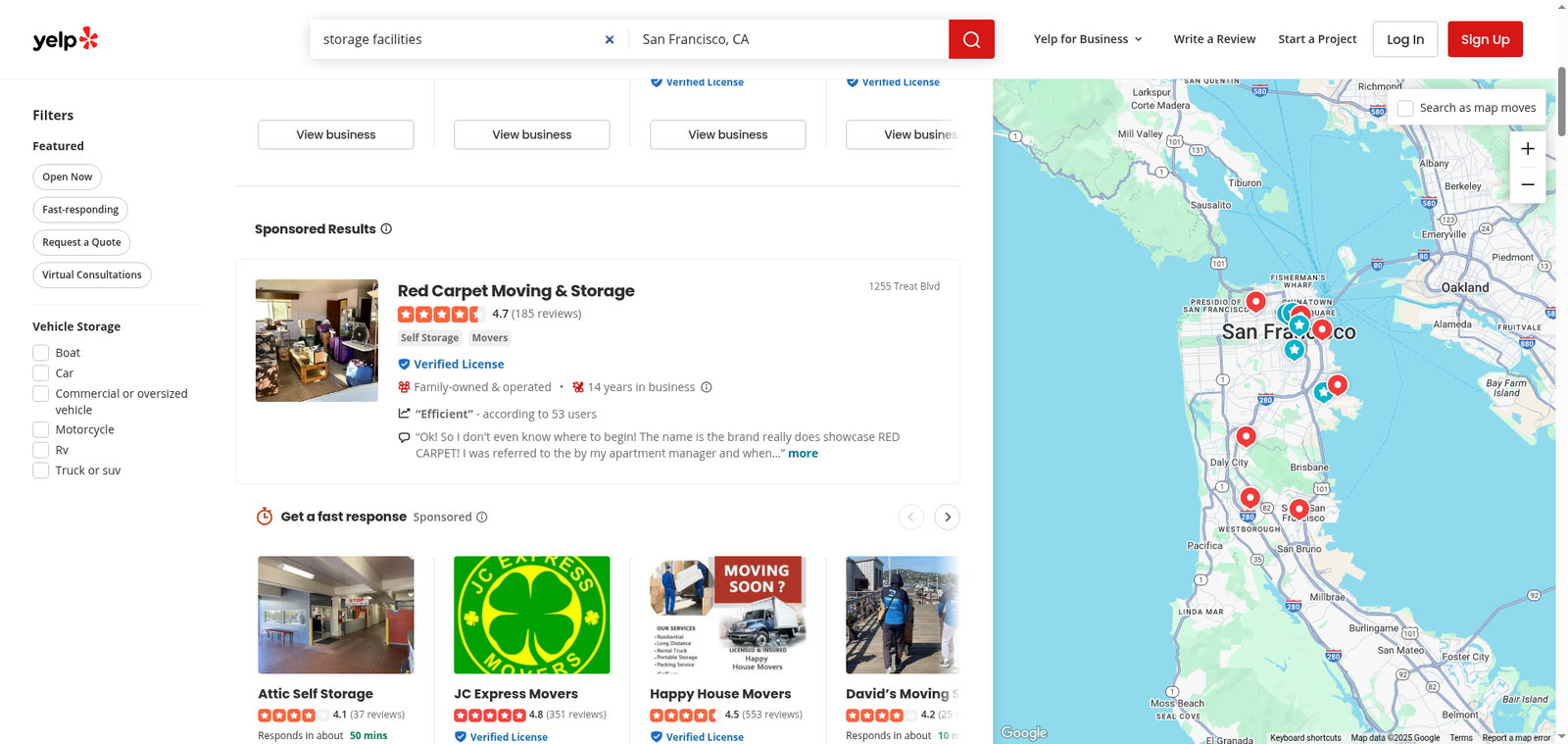Image resolution: width=1568 pixels, height=744 pixels.
Task: Click JC Express Movers Verified License badge
Action: 501,737
